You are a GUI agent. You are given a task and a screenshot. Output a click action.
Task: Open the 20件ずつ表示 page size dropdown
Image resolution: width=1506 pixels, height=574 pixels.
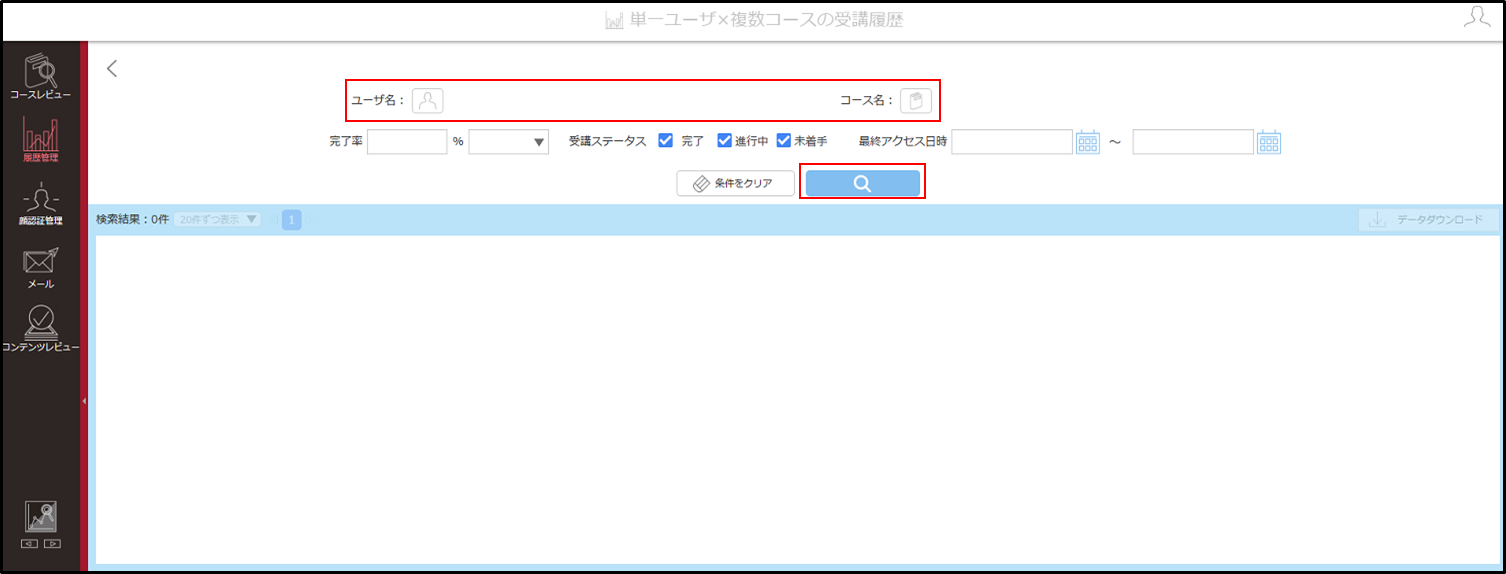pyautogui.click(x=217, y=219)
